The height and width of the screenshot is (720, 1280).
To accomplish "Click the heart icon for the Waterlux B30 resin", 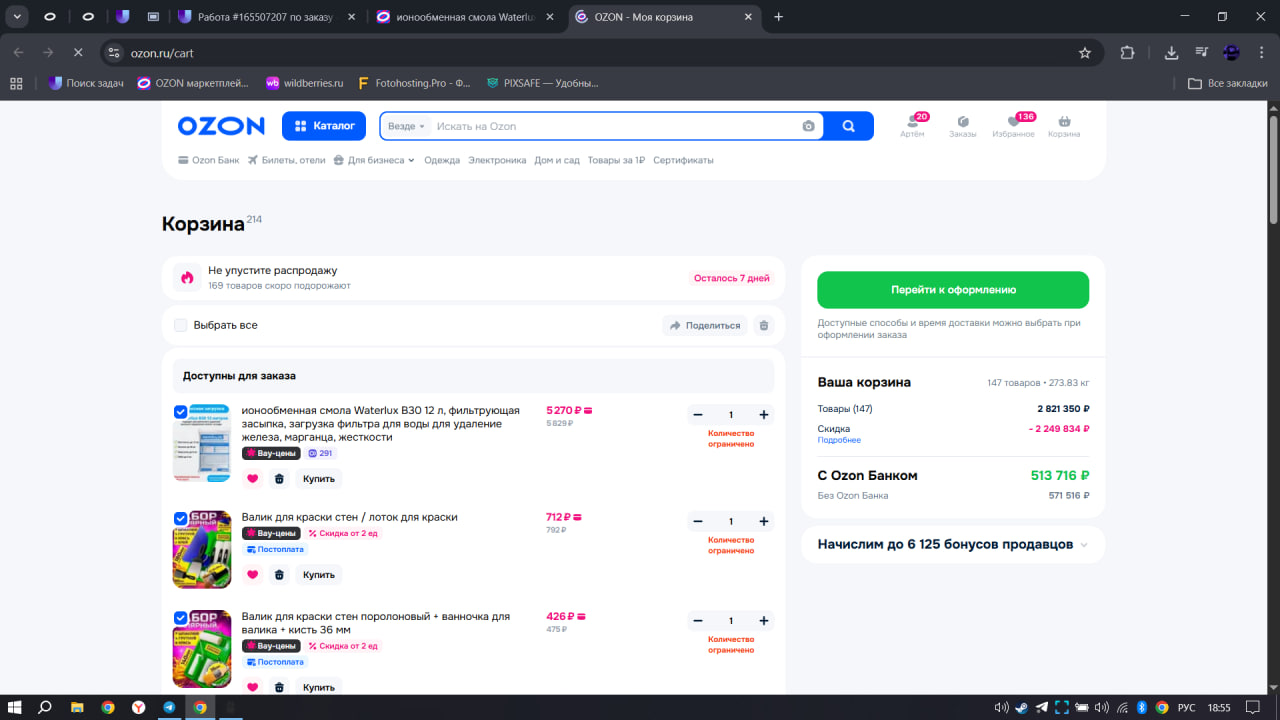I will point(252,479).
